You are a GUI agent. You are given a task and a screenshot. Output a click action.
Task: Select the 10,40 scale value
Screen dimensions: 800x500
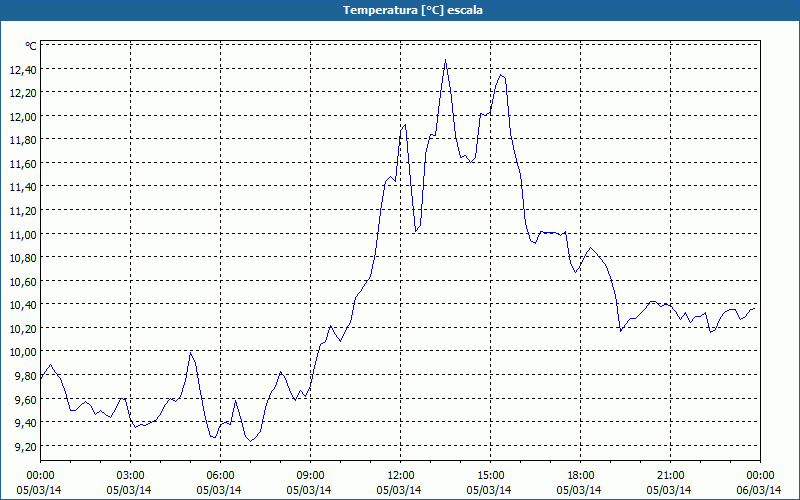23,305
